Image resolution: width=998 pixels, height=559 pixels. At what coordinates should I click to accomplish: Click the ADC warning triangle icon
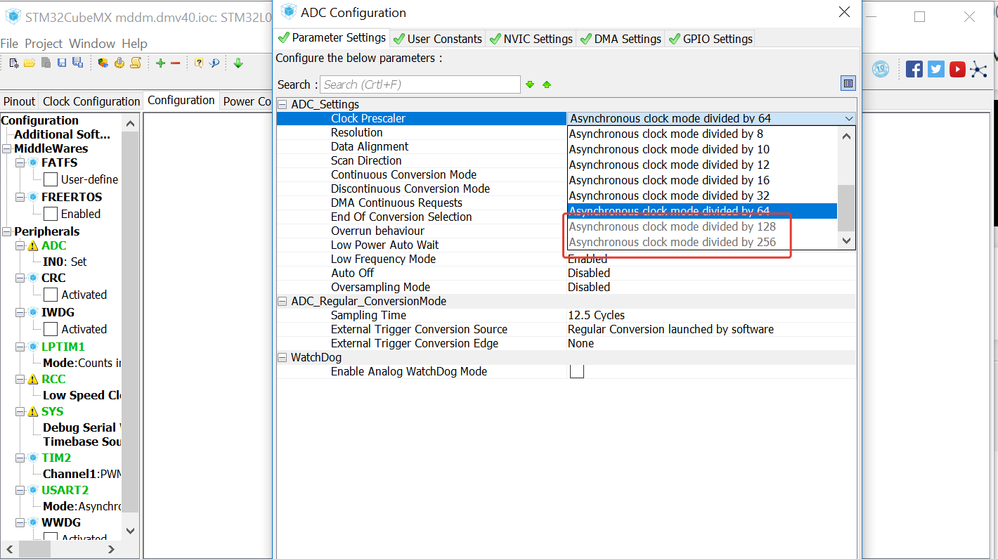(33, 246)
